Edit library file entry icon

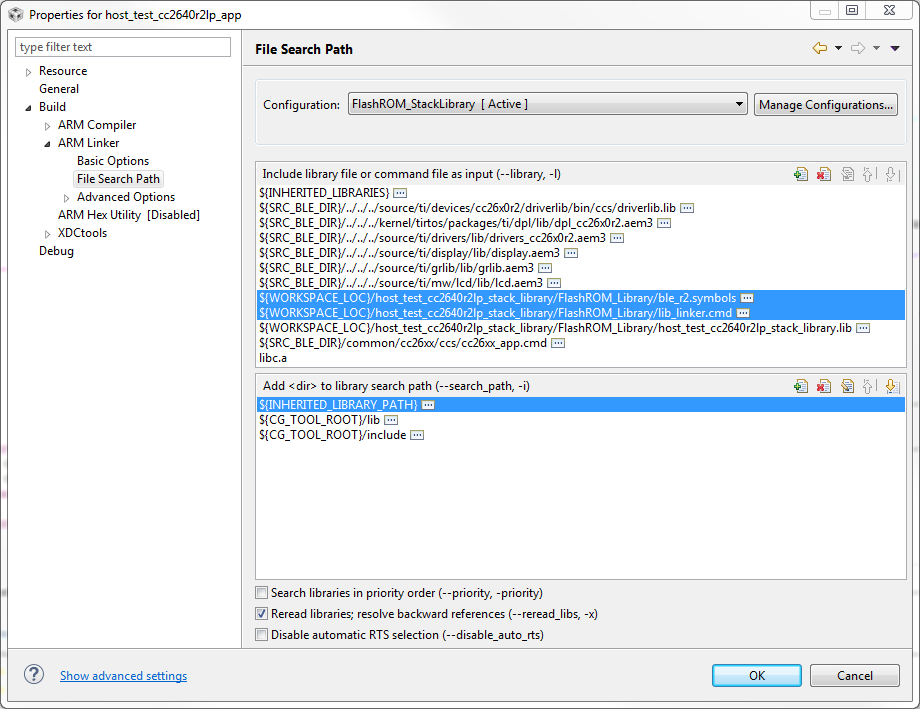point(847,174)
